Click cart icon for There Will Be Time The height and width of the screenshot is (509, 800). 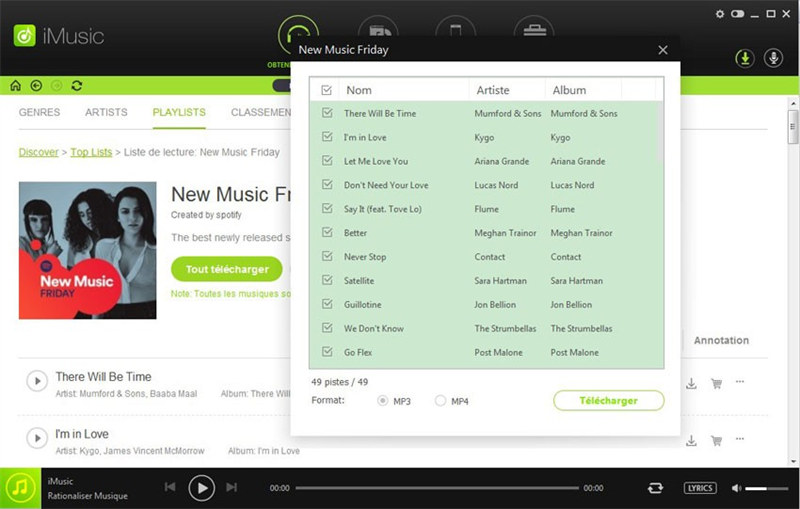point(716,383)
